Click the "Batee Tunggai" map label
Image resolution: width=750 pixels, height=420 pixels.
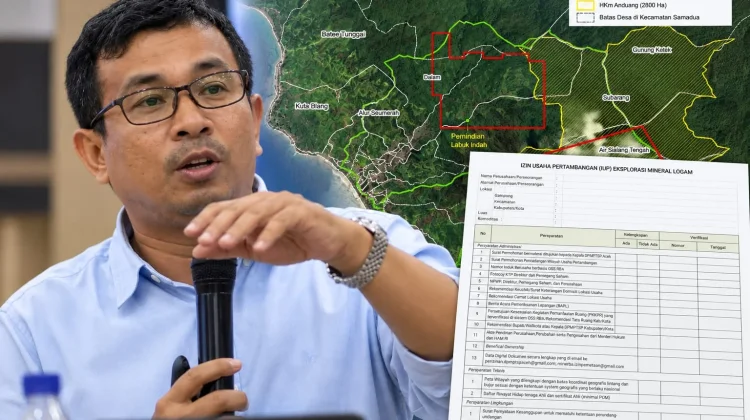coord(343,34)
